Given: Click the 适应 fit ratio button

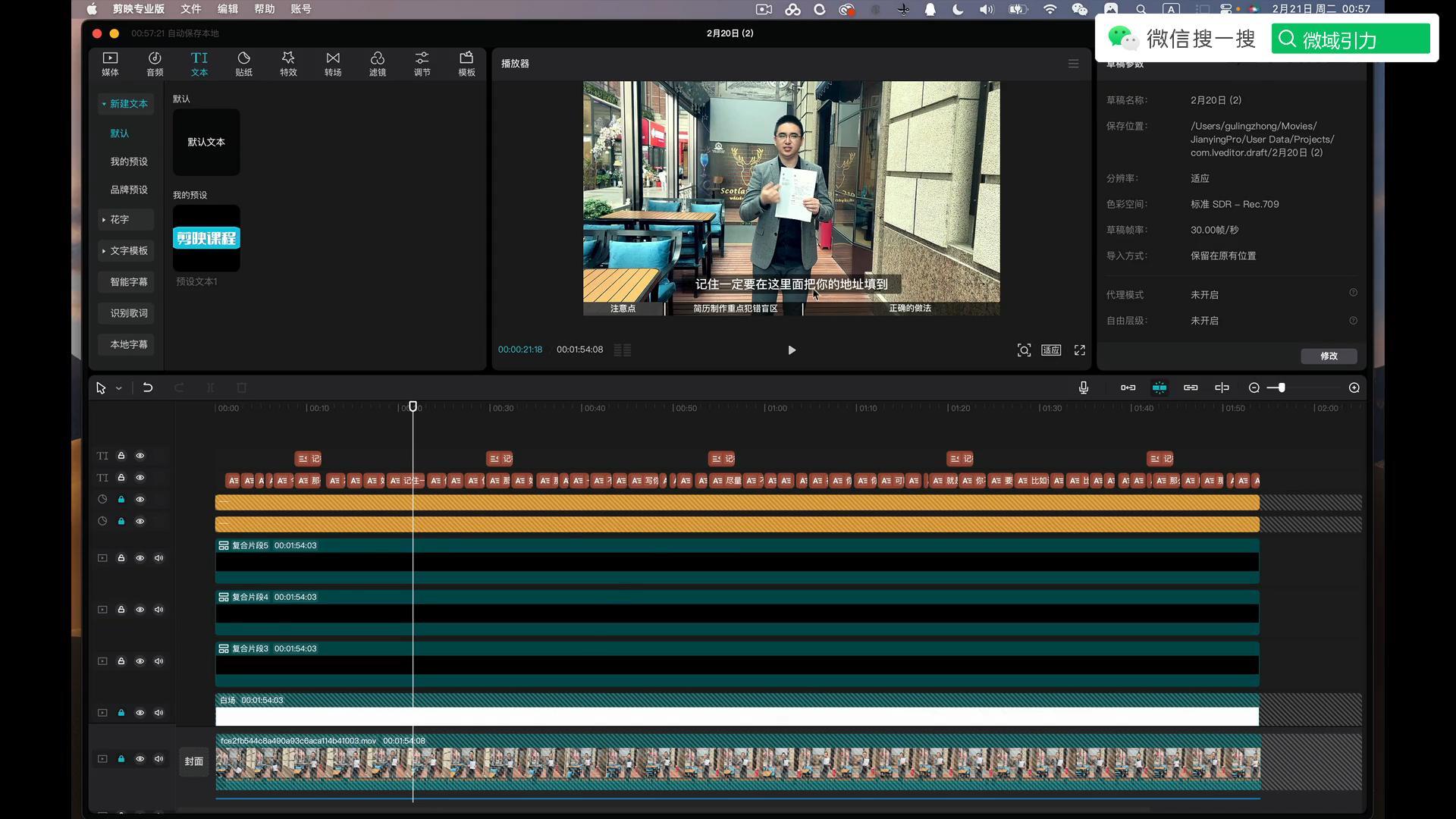Looking at the screenshot, I should 1051,350.
